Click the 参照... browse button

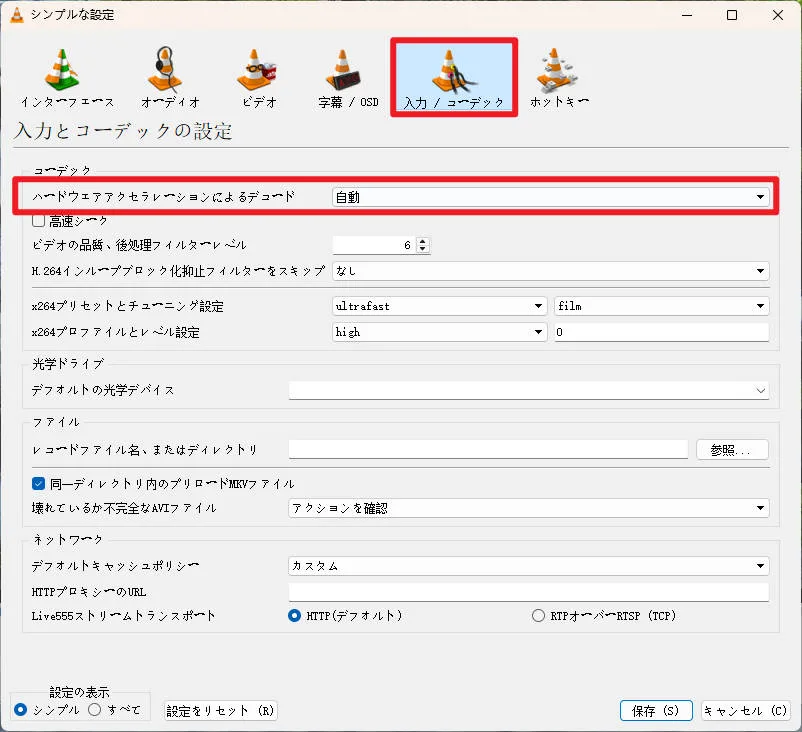732,450
